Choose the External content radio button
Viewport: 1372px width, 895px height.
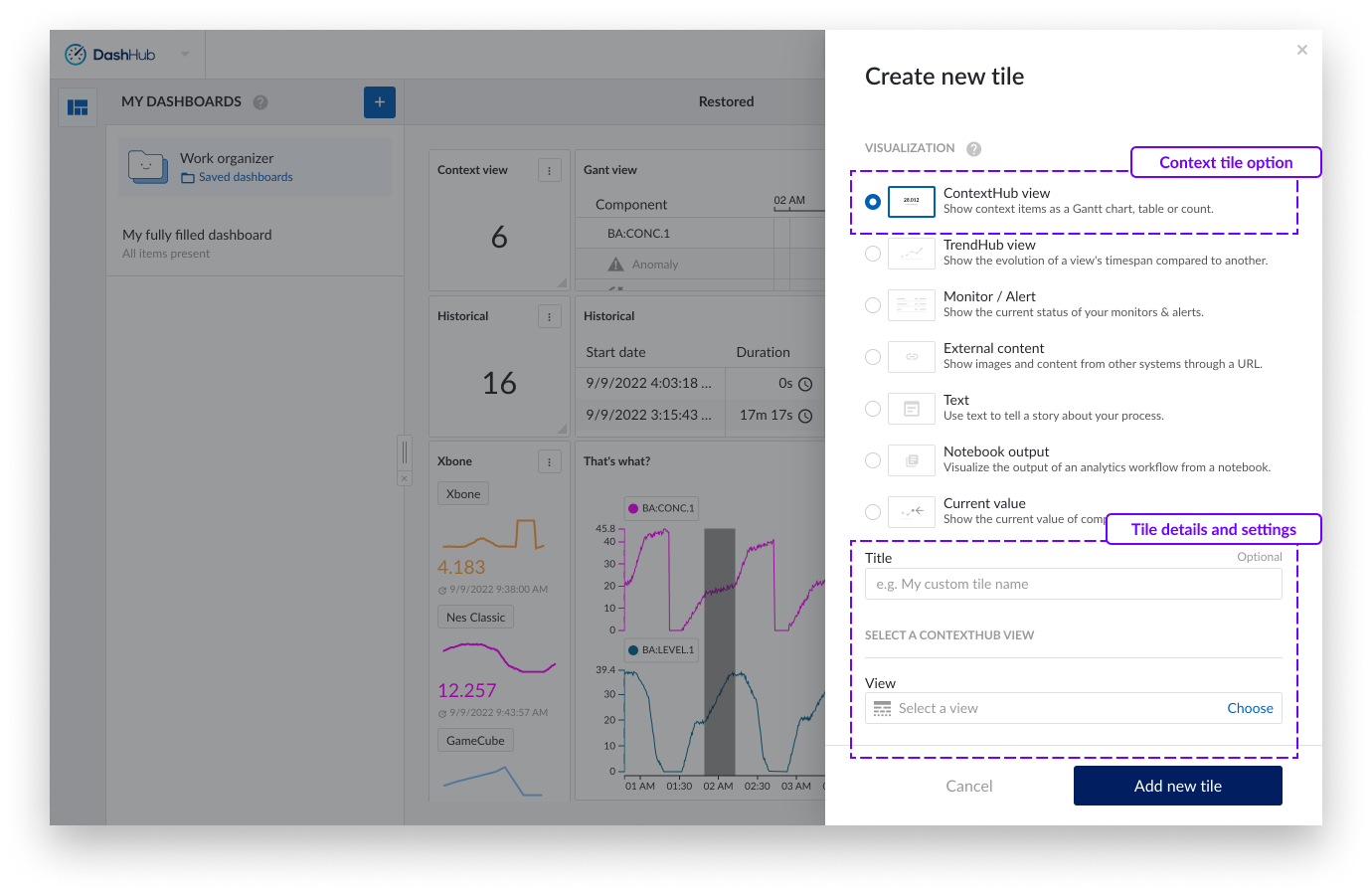point(873,357)
